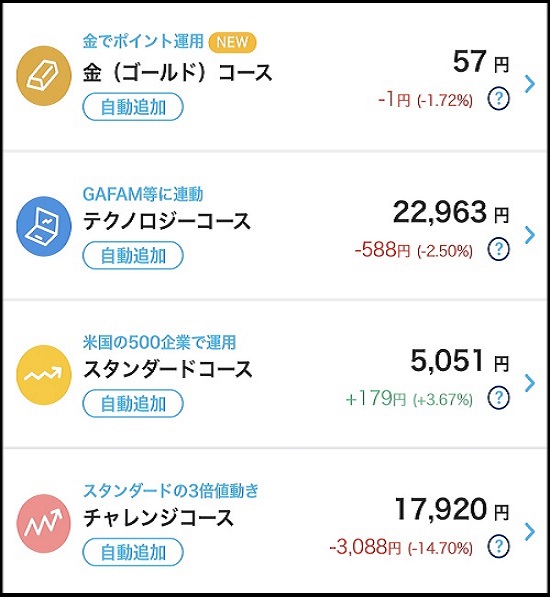Open help icon beside -1円 (-1.72%)
Image resolution: width=550 pixels, height=597 pixels.
tap(498, 99)
